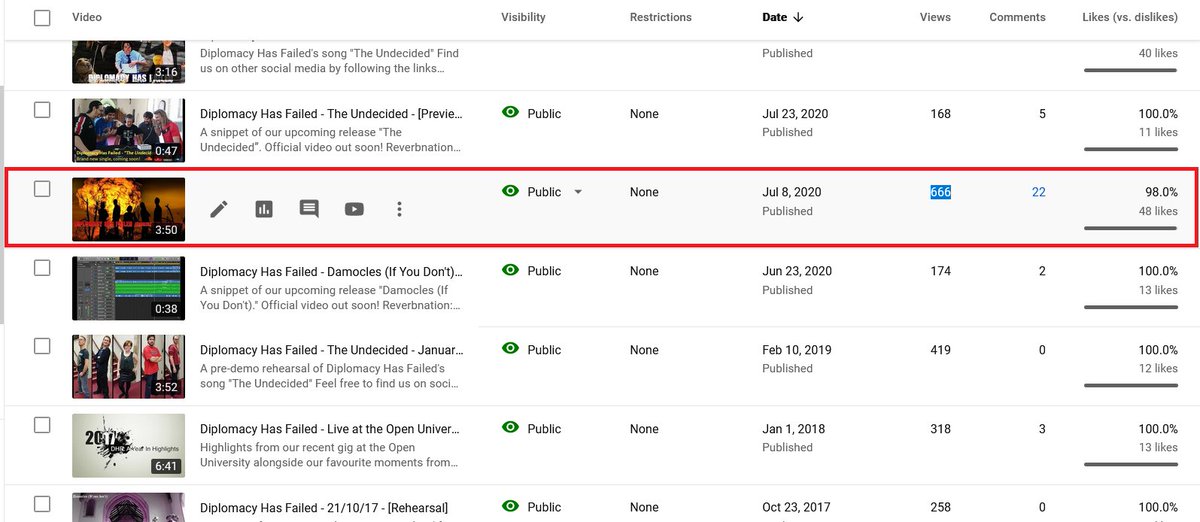Click the Views column header
The height and width of the screenshot is (522, 1200).
pyautogui.click(x=935, y=17)
